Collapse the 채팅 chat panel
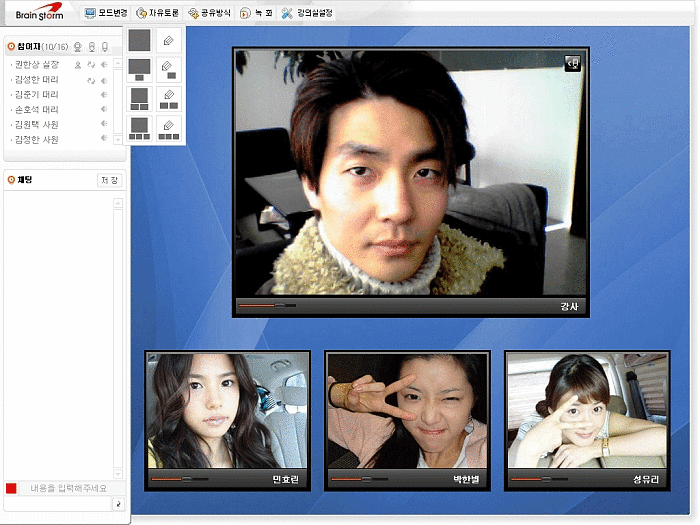 (10, 179)
